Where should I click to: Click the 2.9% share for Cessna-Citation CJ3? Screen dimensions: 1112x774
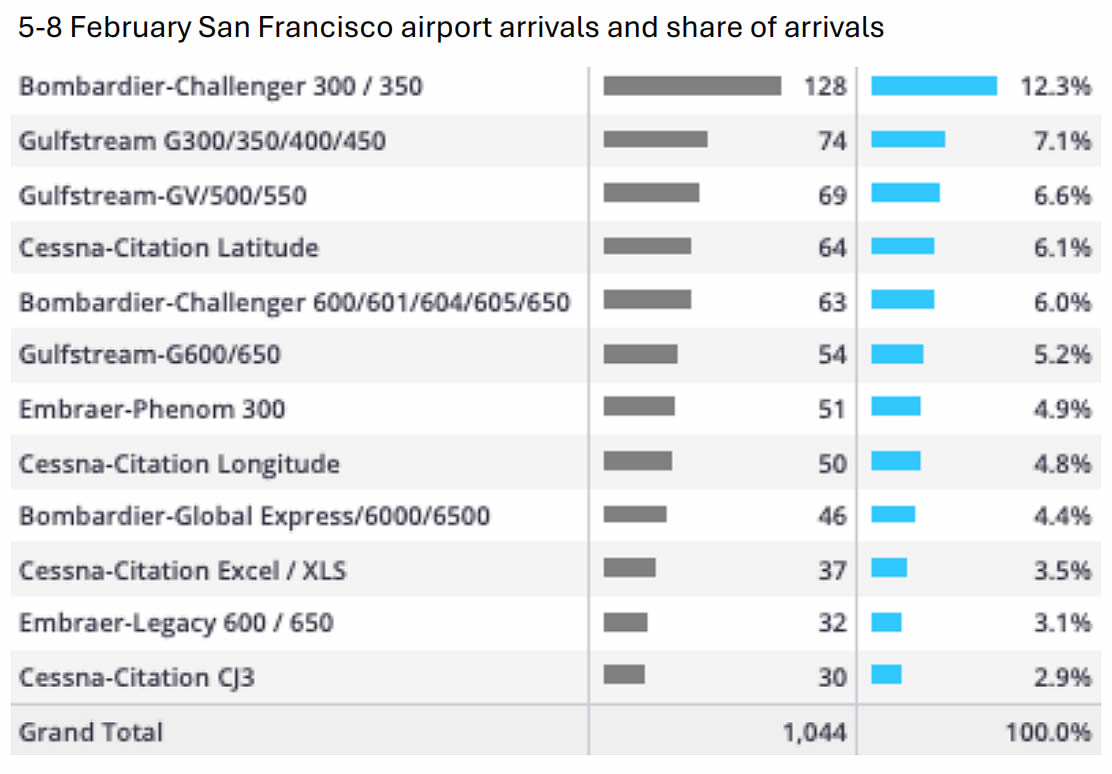[1062, 677]
